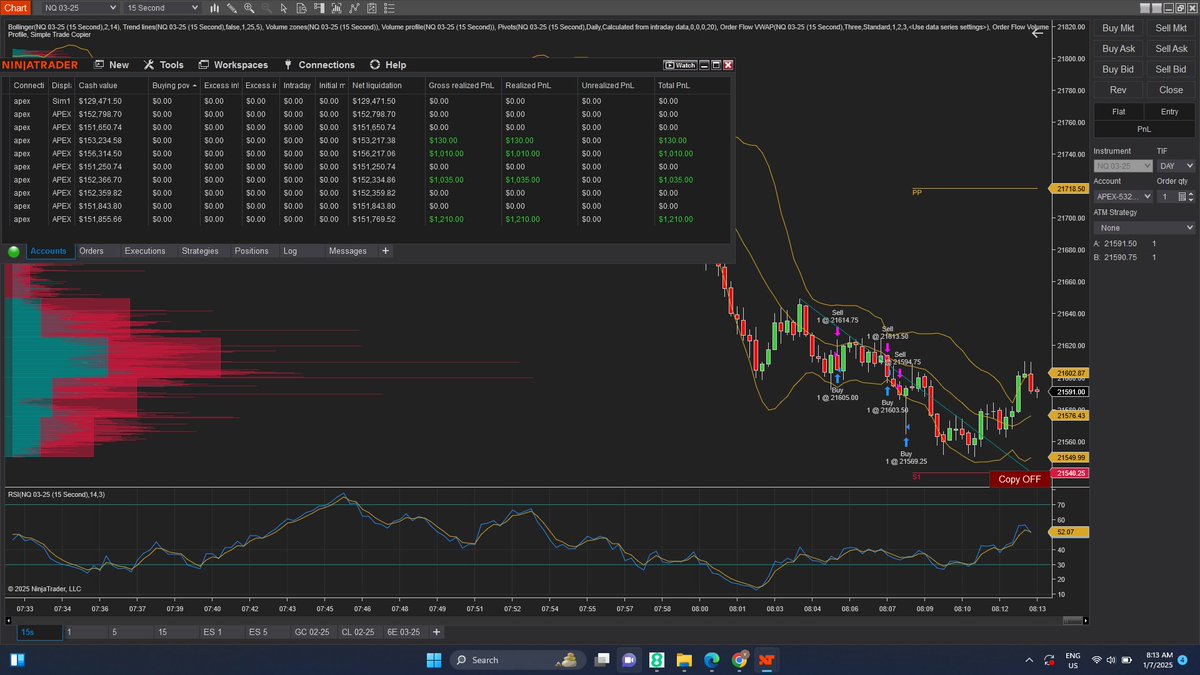Click the Watch button in Control Center
The image size is (1200, 675).
680,64
